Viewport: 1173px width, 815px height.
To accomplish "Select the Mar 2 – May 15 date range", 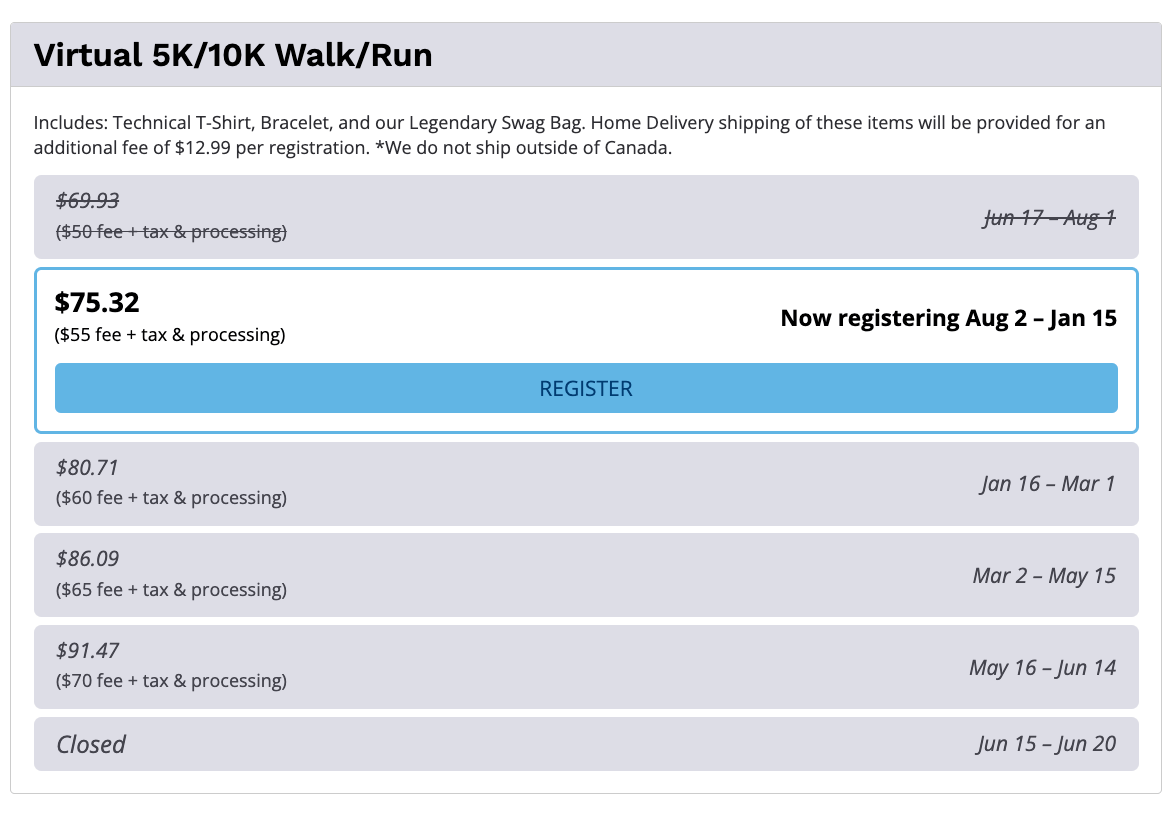I will (x=1044, y=576).
